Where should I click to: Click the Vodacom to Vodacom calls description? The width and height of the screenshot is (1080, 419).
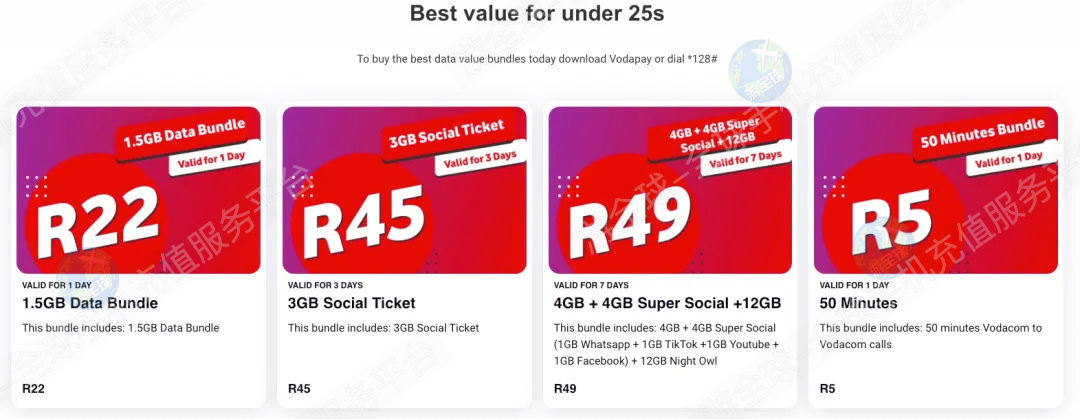coord(930,336)
